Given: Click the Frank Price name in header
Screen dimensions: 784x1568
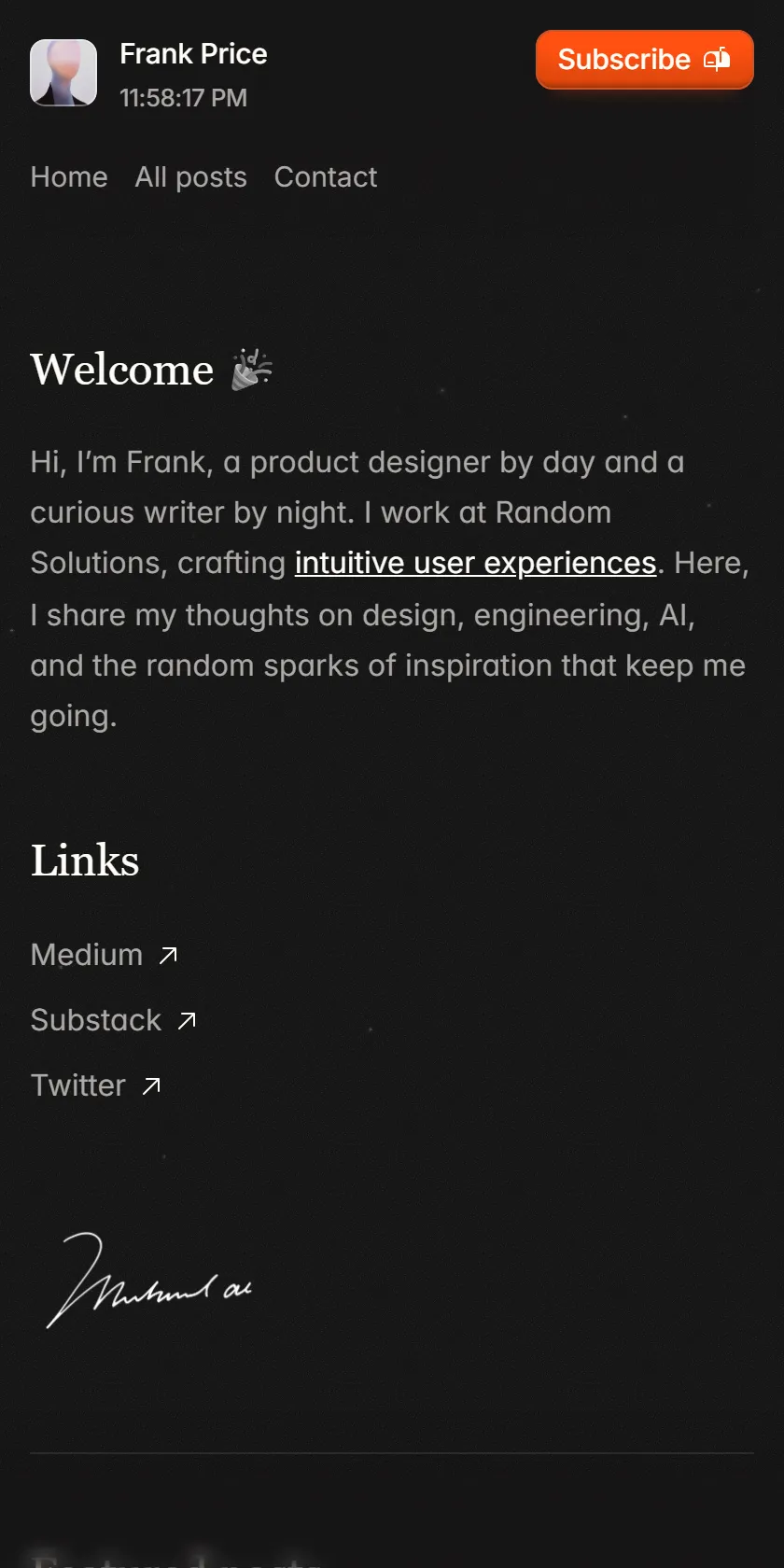Looking at the screenshot, I should coord(193,54).
